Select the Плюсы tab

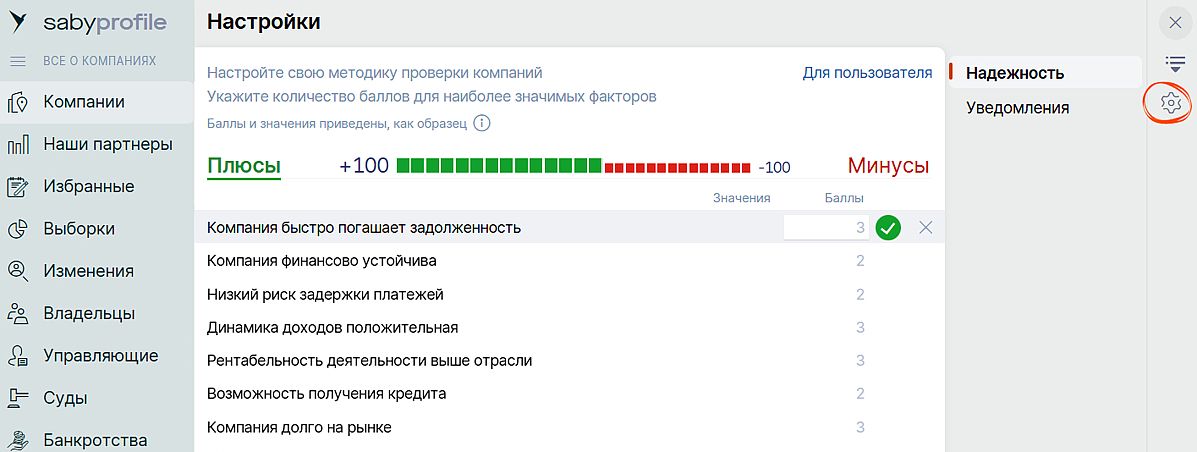point(244,166)
